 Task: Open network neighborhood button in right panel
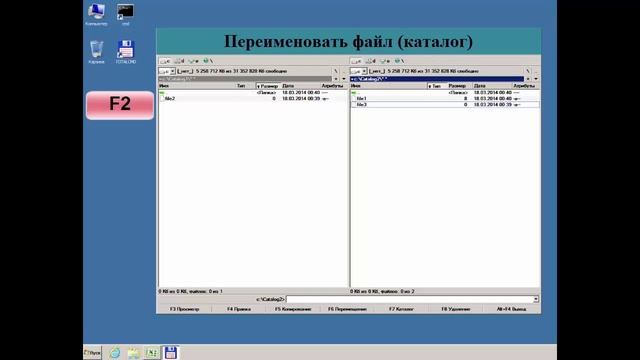pos(400,61)
